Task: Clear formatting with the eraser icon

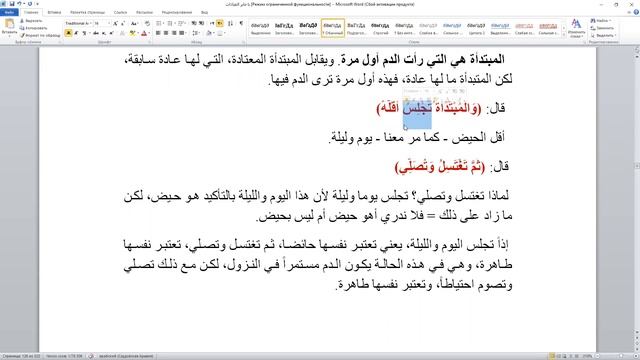Action: point(147,24)
